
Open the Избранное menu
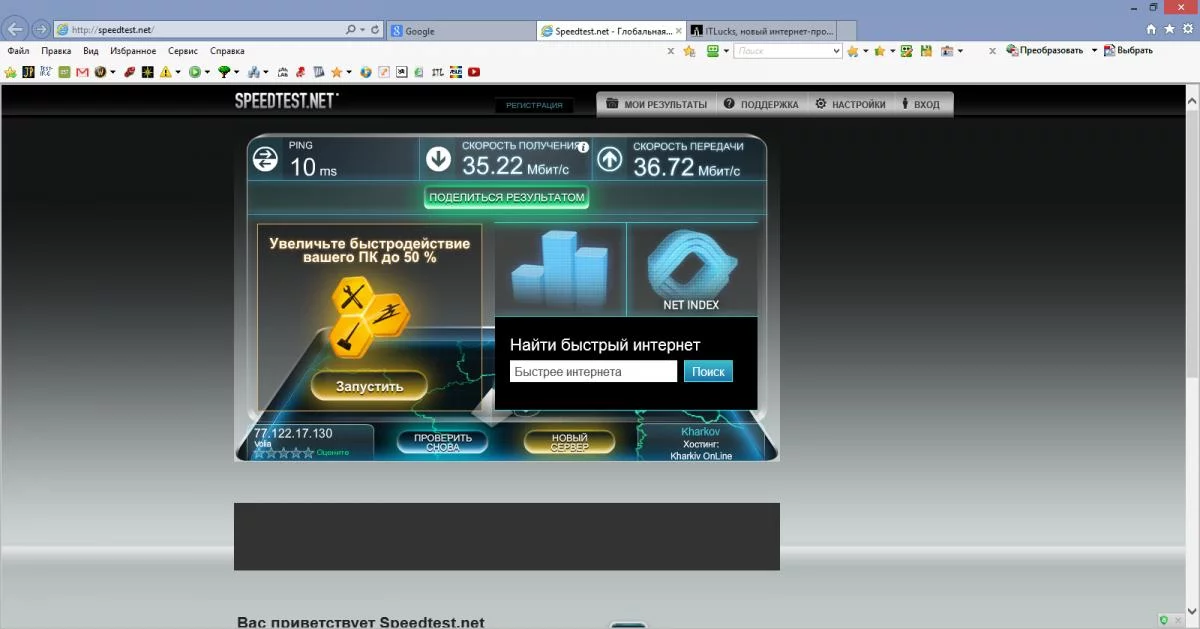(x=133, y=50)
